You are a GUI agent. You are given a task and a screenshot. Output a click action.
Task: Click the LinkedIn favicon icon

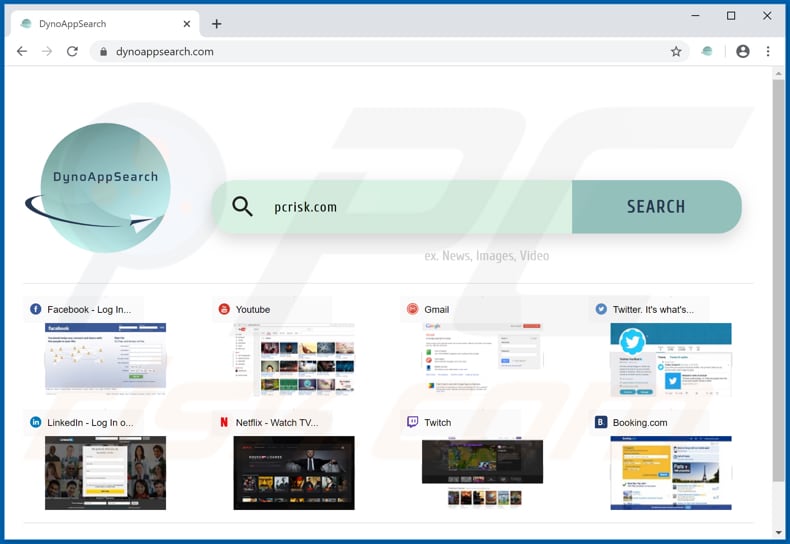35,422
